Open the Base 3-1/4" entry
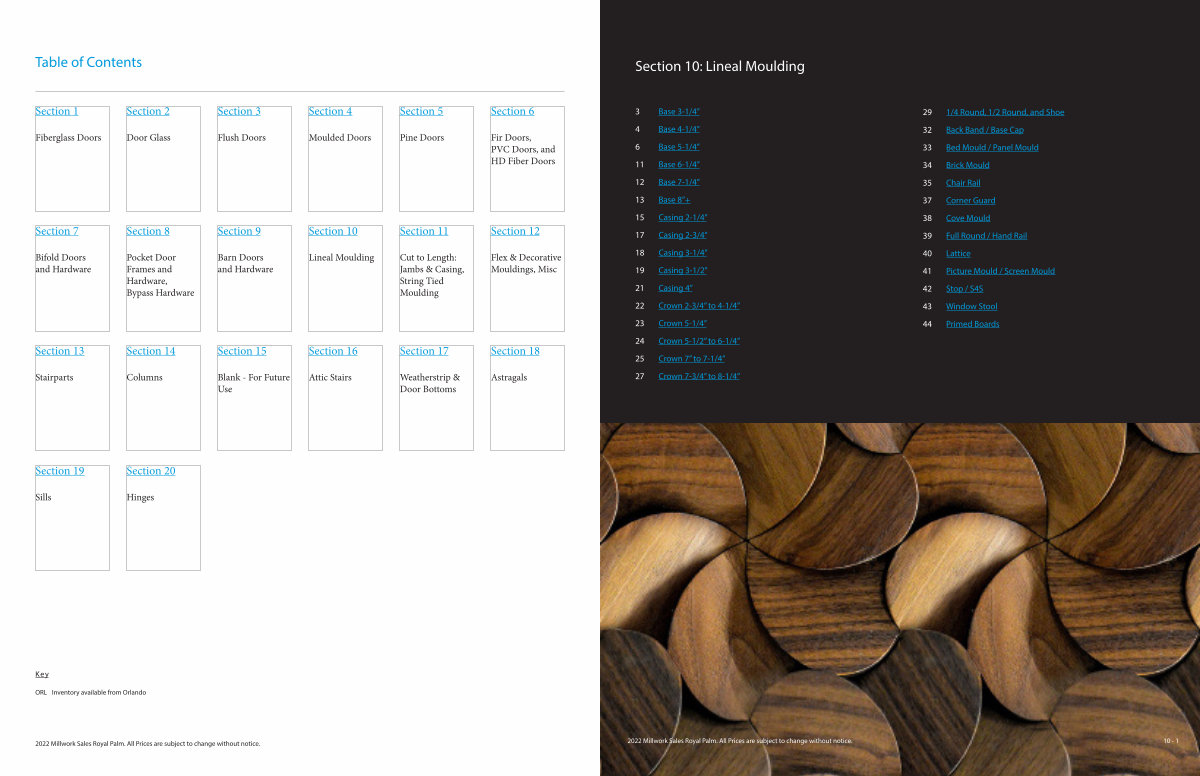The height and width of the screenshot is (776, 1200). coord(678,112)
